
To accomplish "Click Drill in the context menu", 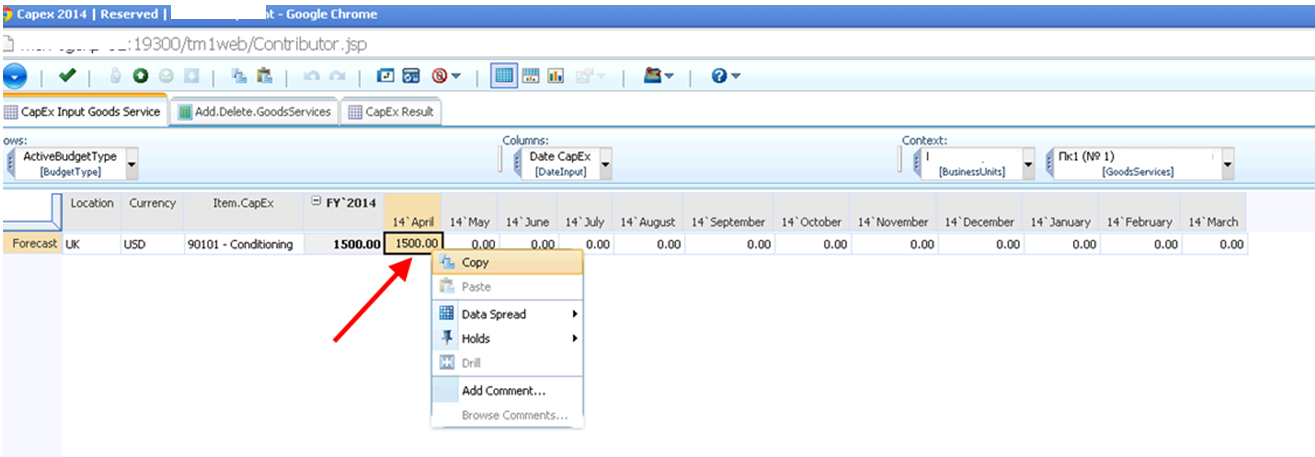I will pos(507,363).
